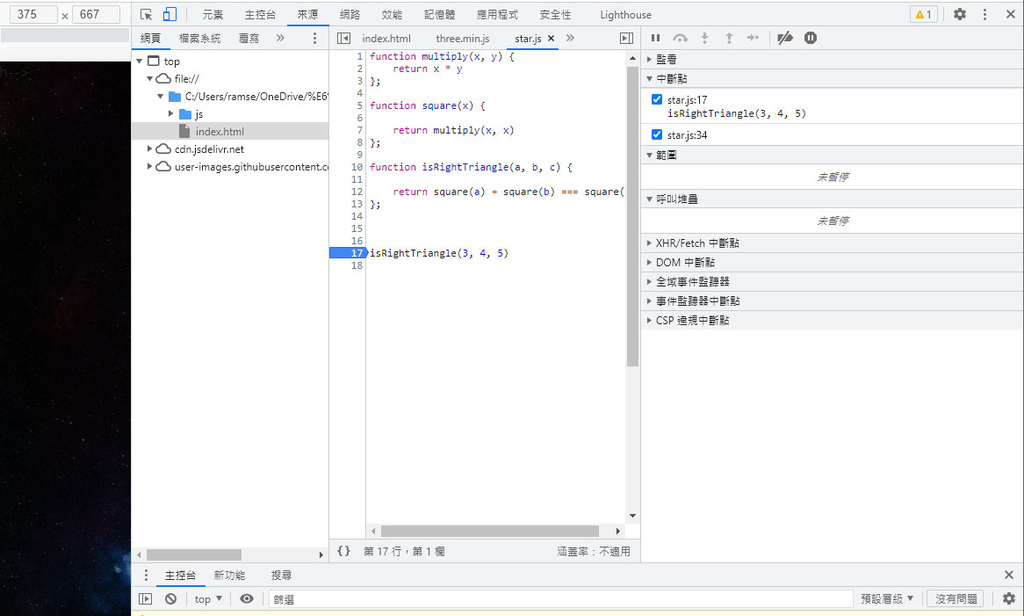Select the 記憶體 tab

tap(440, 14)
